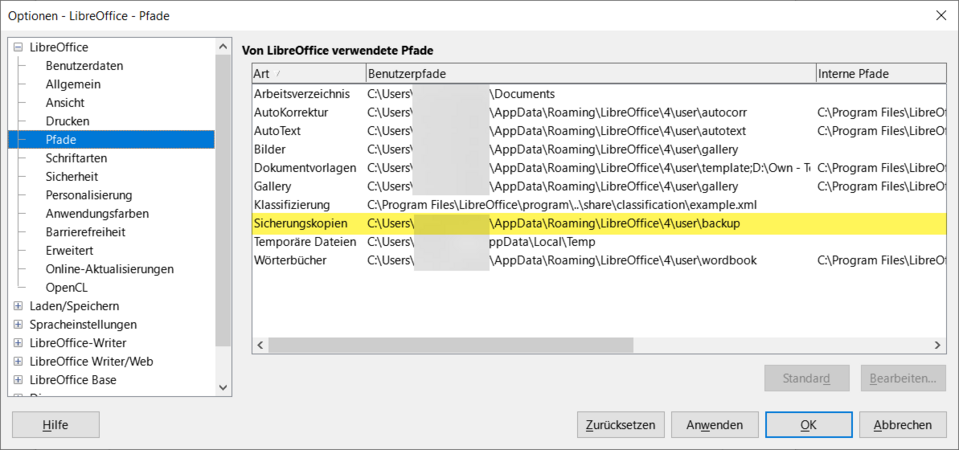The image size is (959, 450).
Task: Collapse the LibreOffice tree node
Action: 18,47
